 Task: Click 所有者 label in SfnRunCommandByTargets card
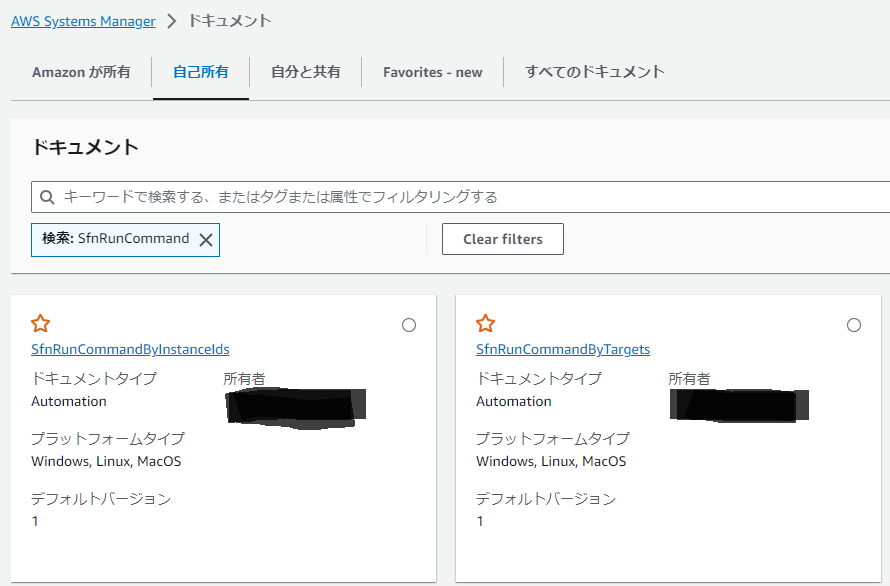tap(689, 379)
